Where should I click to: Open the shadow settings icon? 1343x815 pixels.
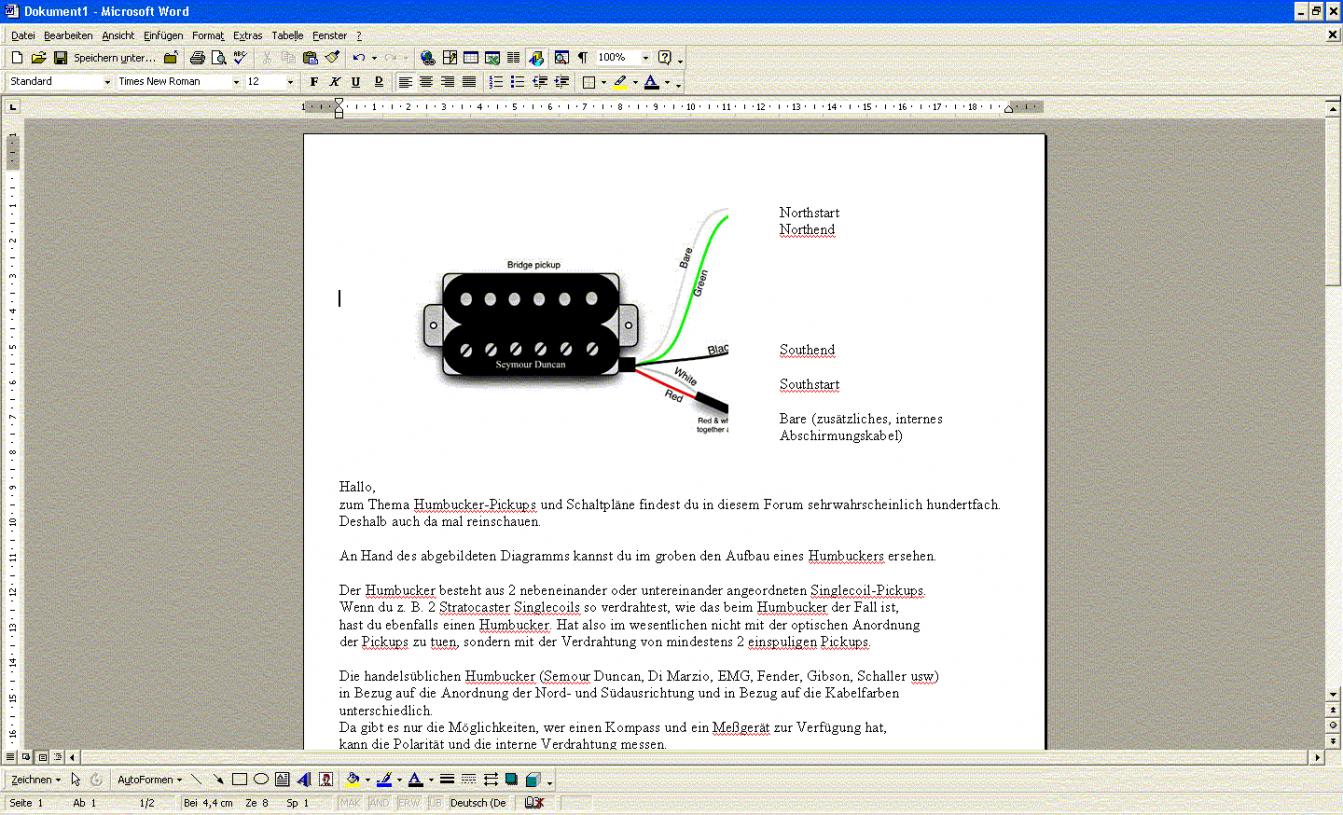(511, 779)
